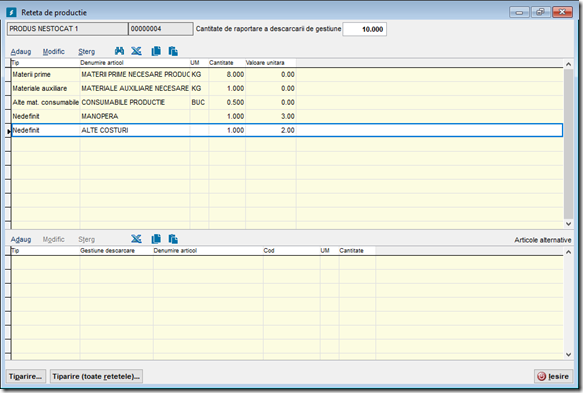This screenshot has width=583, height=393.
Task: Select the MANOPERA cell
Action: 135,116
